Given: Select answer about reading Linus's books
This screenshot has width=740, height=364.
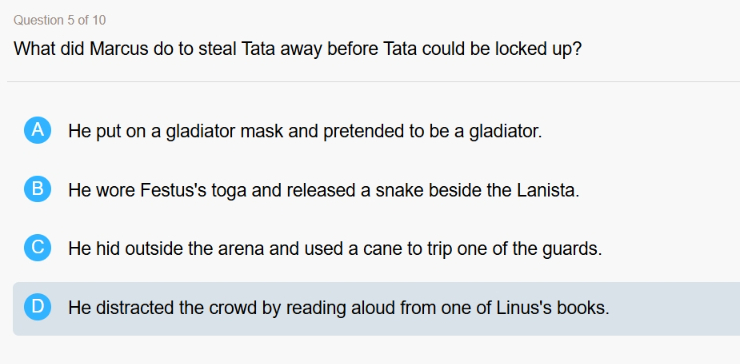Looking at the screenshot, I should [x=338, y=308].
